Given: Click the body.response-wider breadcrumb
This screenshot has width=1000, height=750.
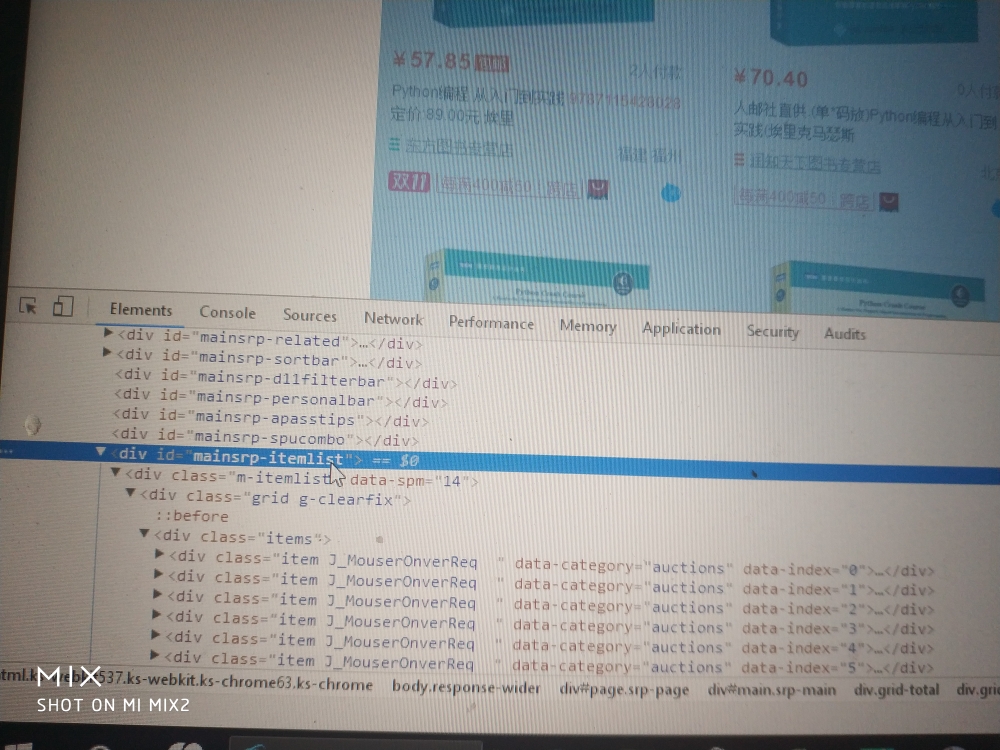Looking at the screenshot, I should pyautogui.click(x=466, y=688).
